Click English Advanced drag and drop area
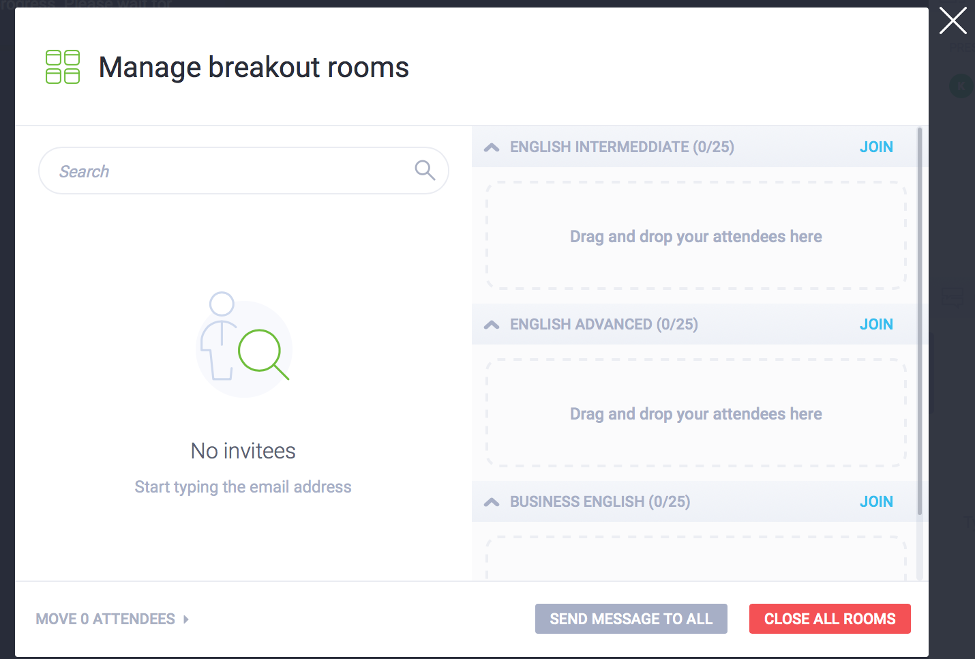 (x=695, y=413)
